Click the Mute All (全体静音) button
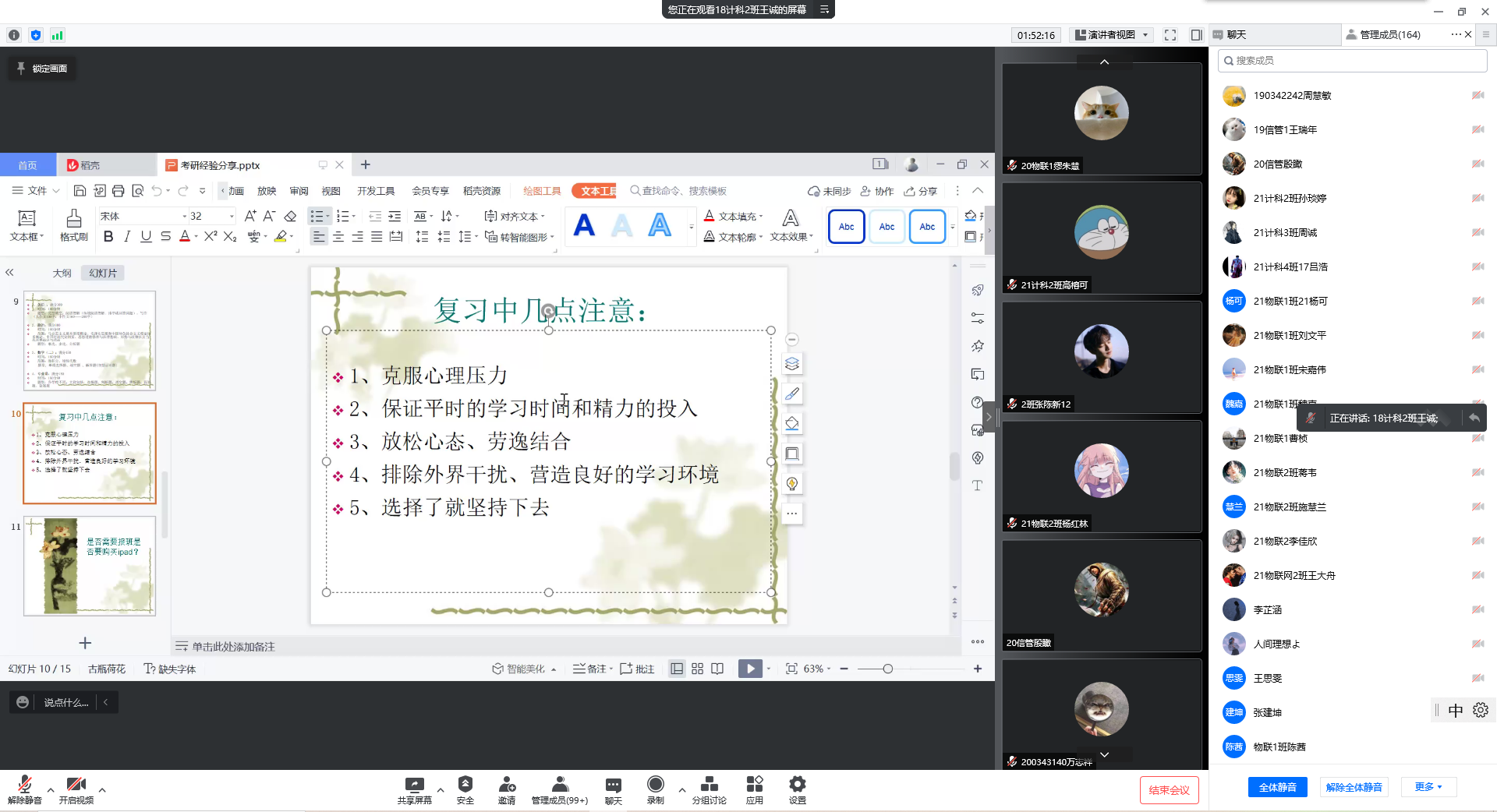Image resolution: width=1497 pixels, height=812 pixels. point(1277,787)
